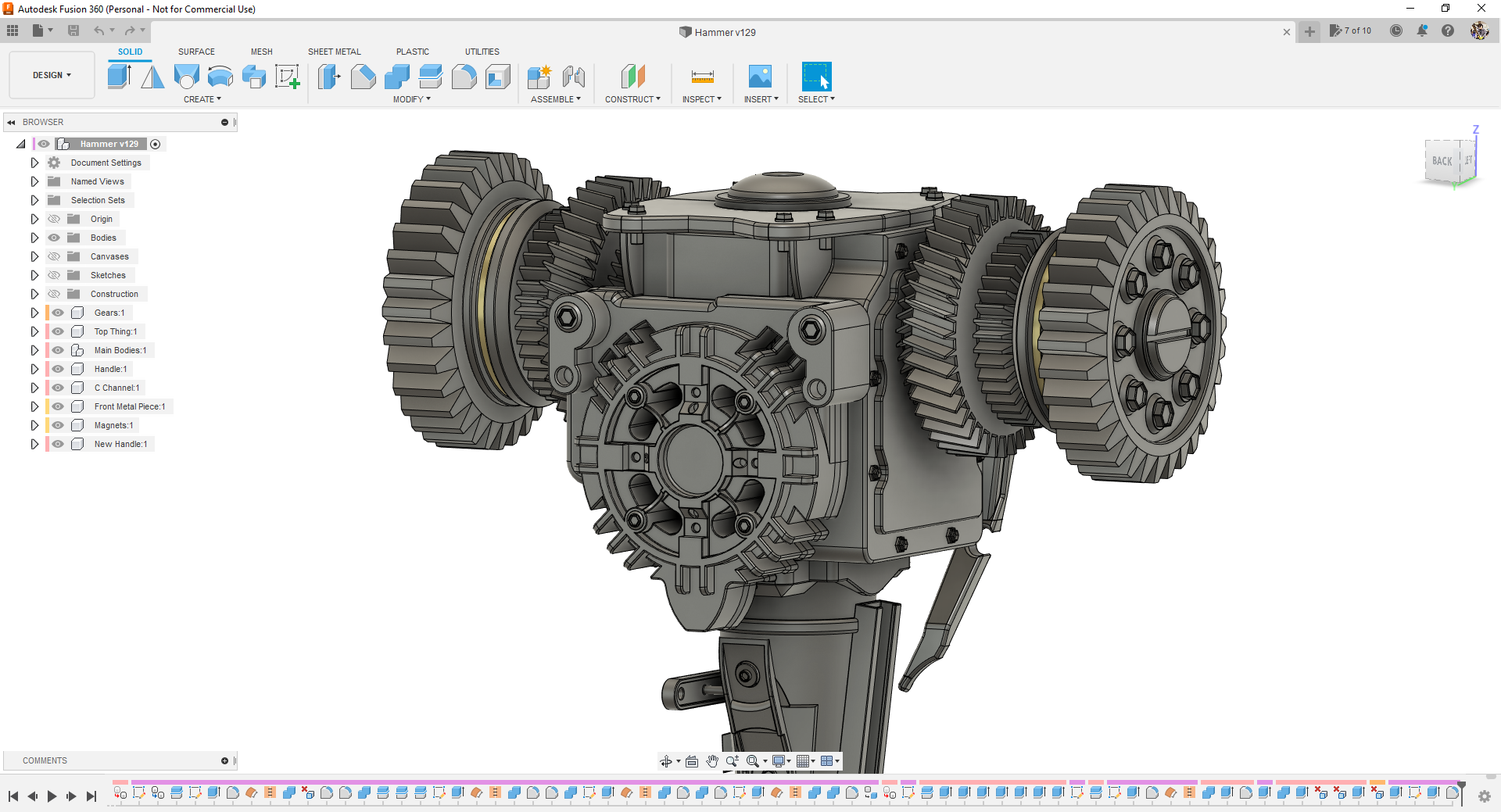Screen dimensions: 1501x812
Task: Toggle visibility of the Bodies folder
Action: (x=54, y=238)
